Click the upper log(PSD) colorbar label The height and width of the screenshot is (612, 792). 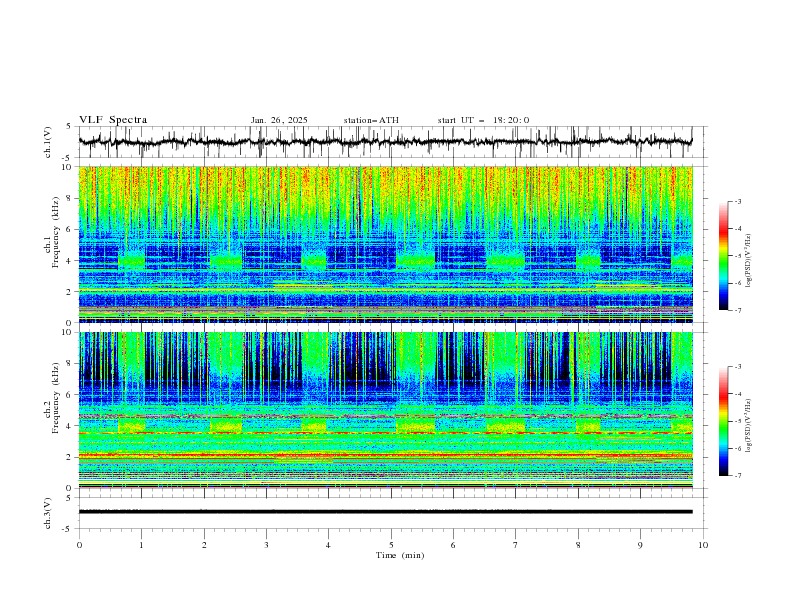point(748,261)
